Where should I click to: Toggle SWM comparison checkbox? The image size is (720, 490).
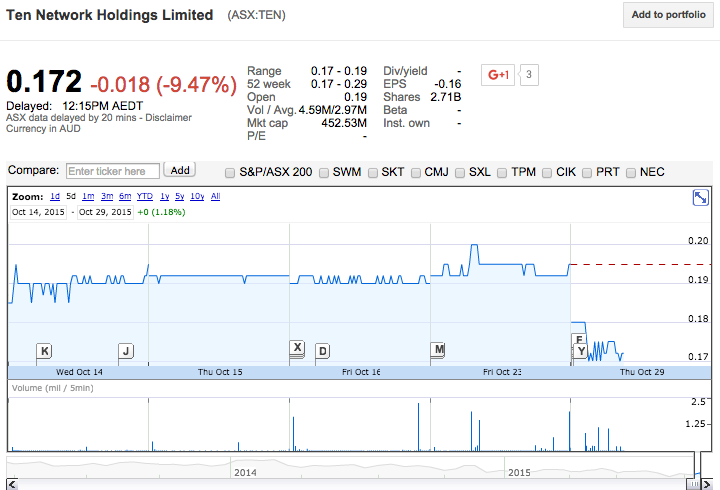[x=324, y=173]
